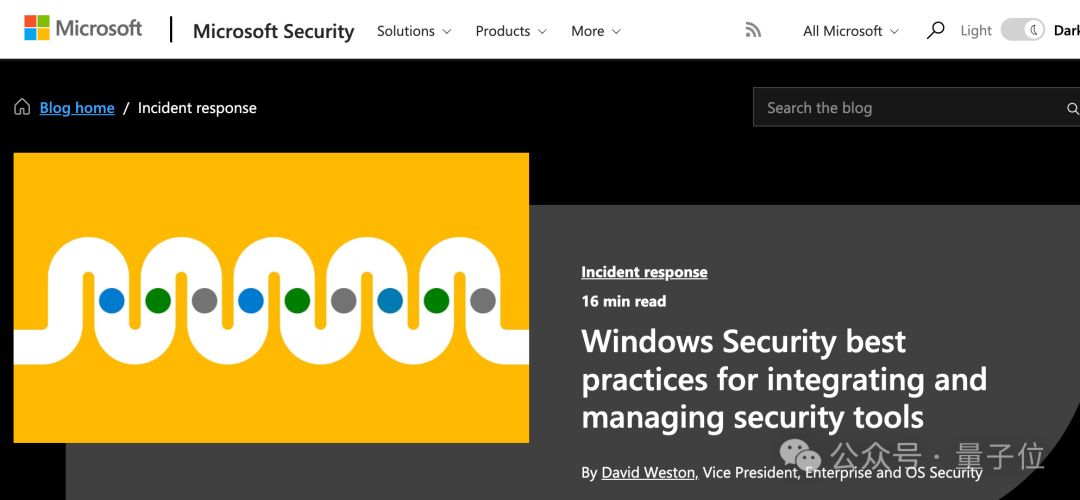The image size is (1080, 500).
Task: Go to the Blog home link
Action: pyautogui.click(x=77, y=108)
